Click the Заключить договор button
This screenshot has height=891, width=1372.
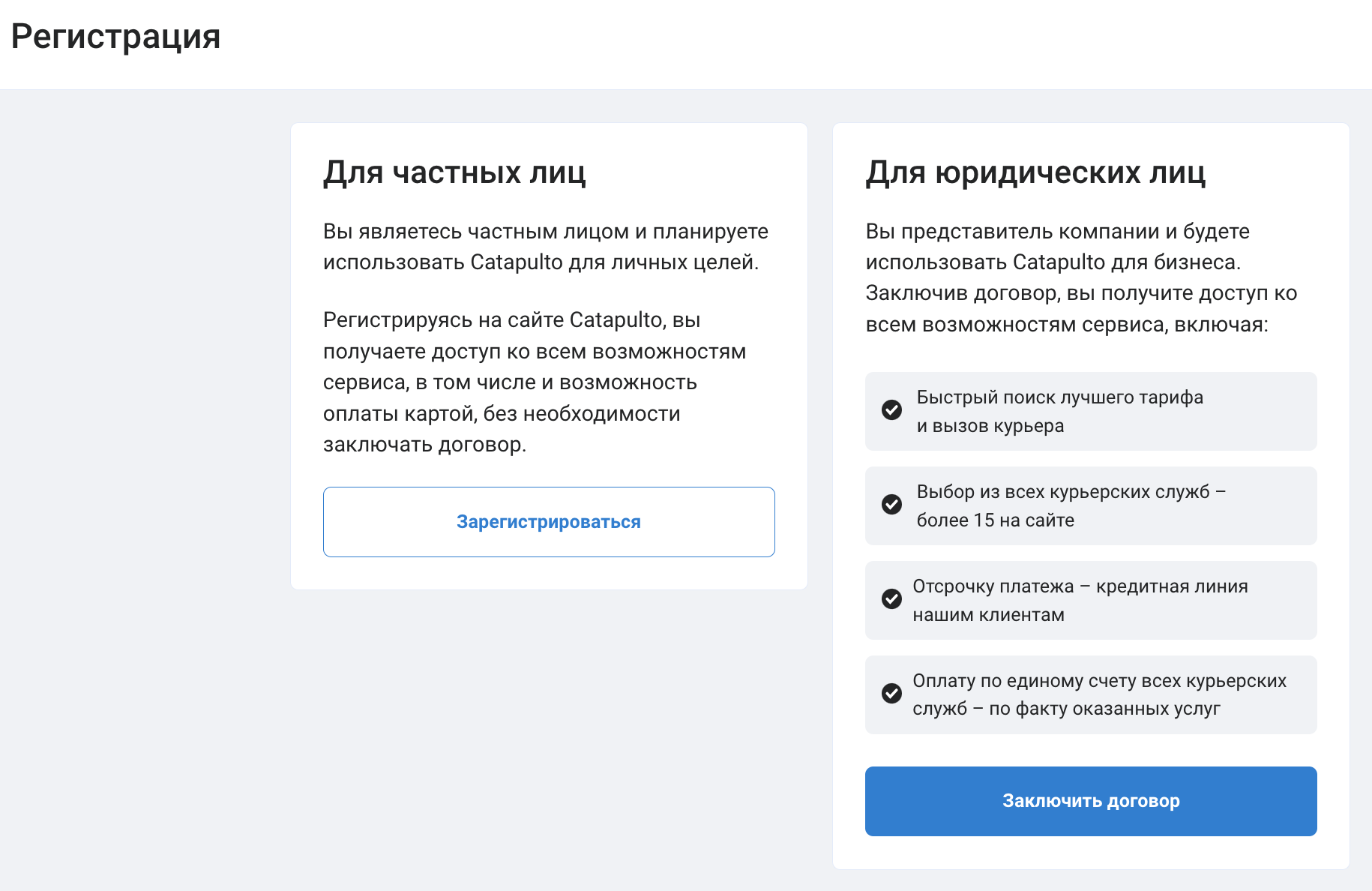tap(1091, 801)
